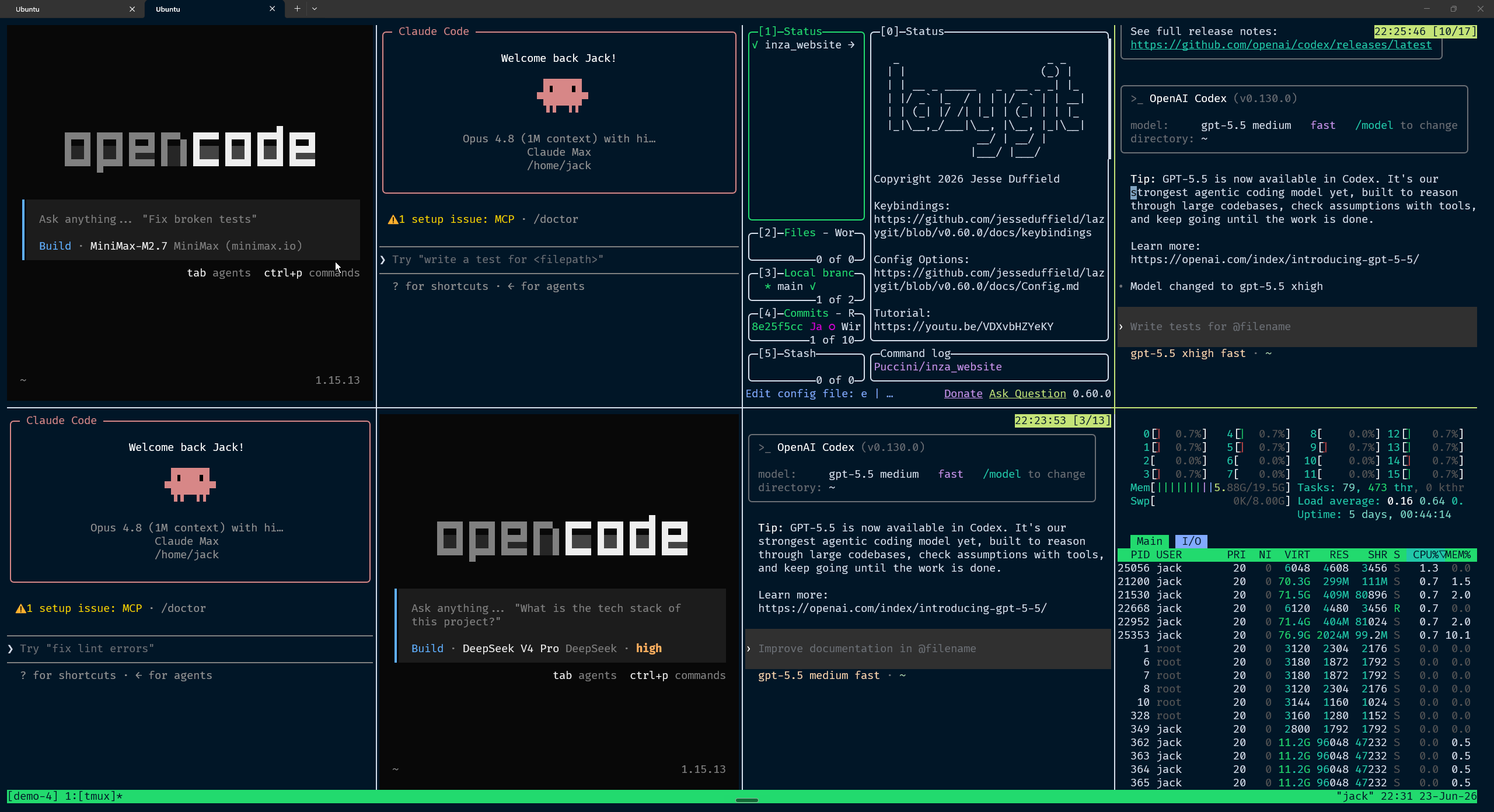Click /doctor in the top Claude Code pane

click(556, 219)
